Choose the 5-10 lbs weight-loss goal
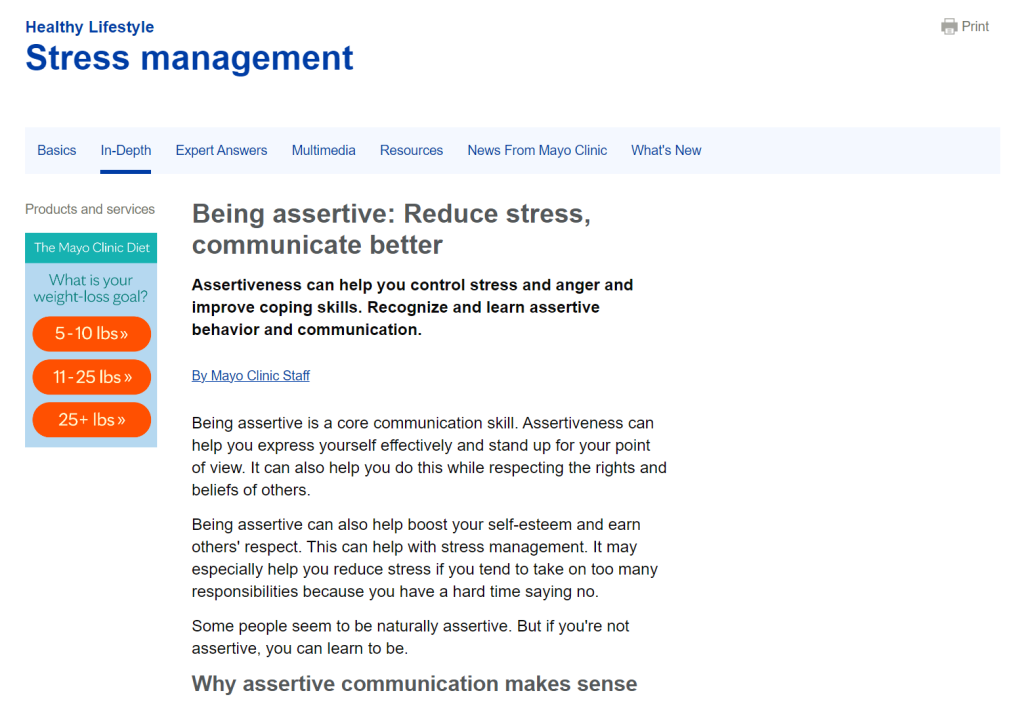The height and width of the screenshot is (712, 1024). click(x=91, y=333)
